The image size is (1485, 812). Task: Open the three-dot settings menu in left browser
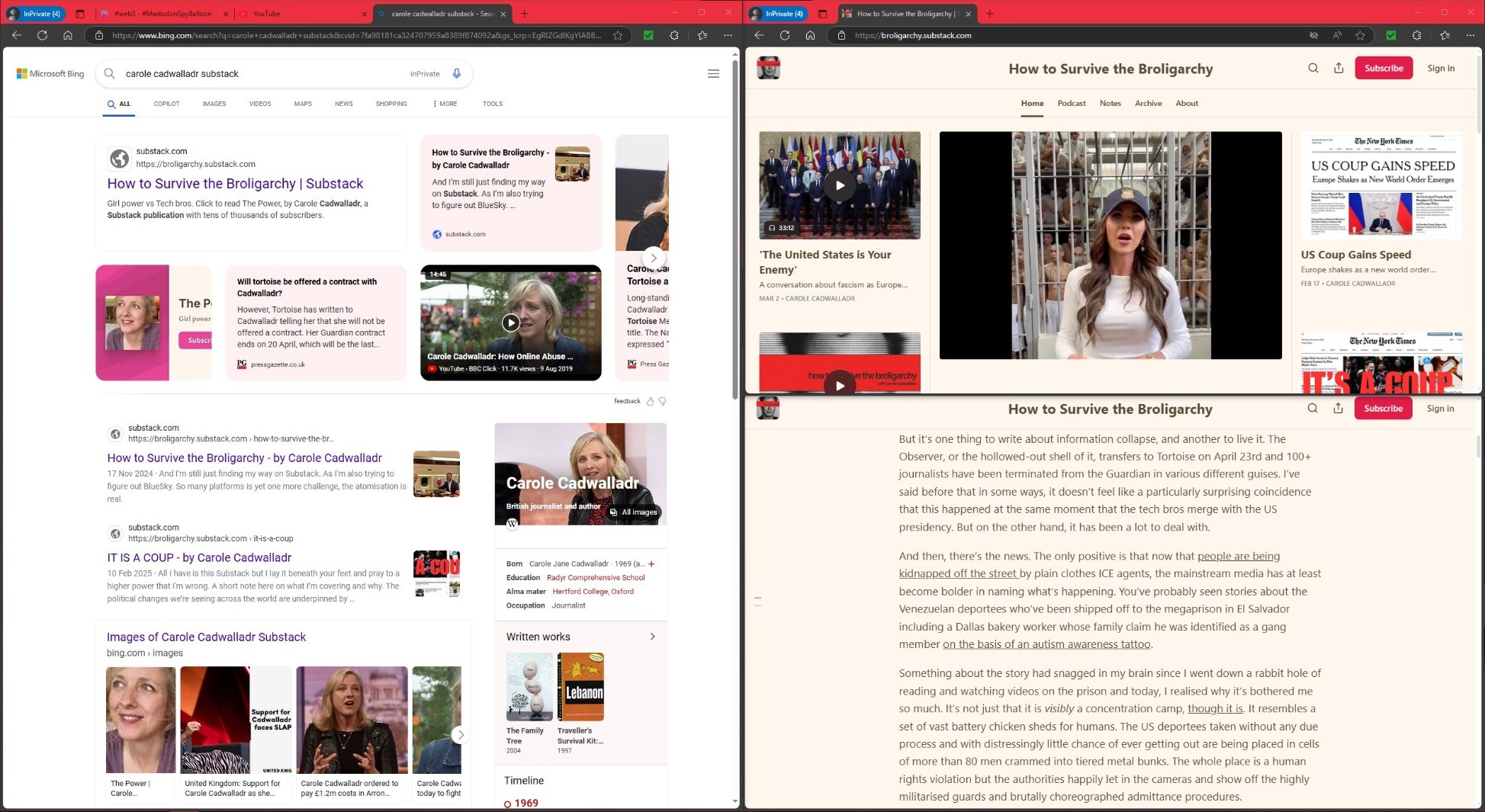tap(728, 35)
